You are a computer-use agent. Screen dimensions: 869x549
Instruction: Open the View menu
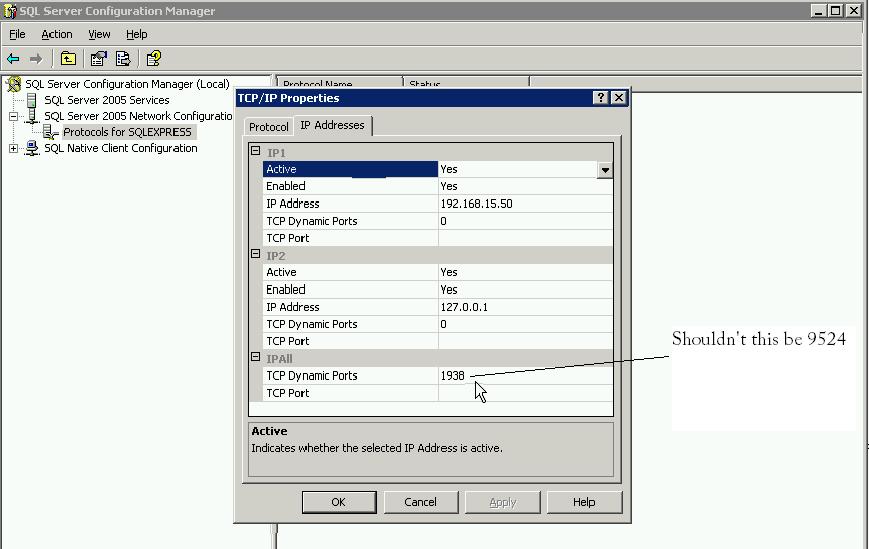point(99,34)
